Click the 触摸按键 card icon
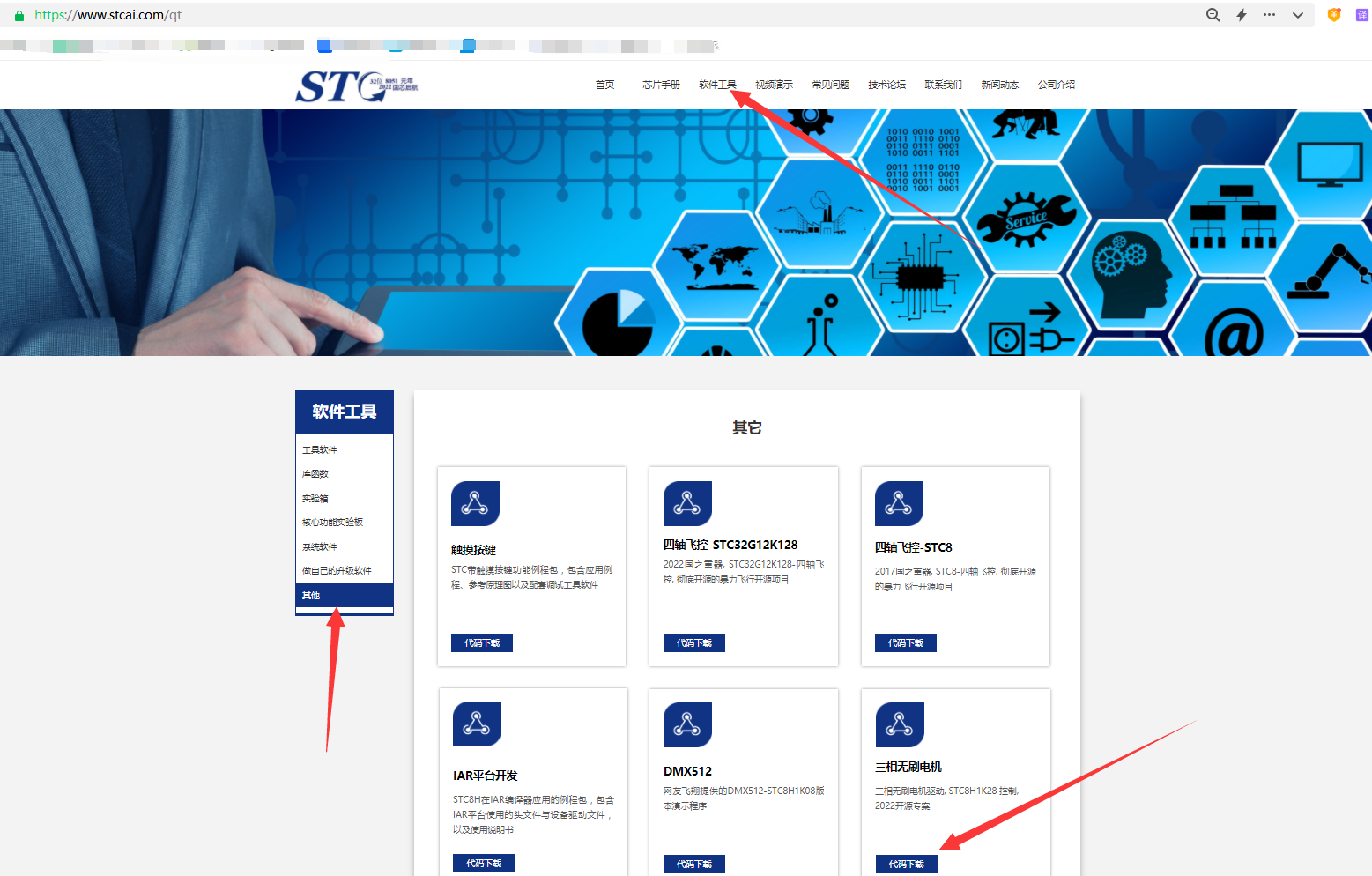Viewport: 1372px width, 876px height. [475, 503]
